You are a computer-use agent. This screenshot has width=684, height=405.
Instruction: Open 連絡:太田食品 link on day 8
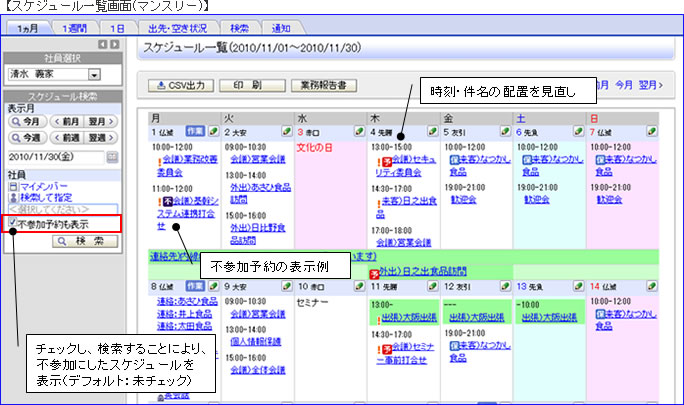point(185,326)
